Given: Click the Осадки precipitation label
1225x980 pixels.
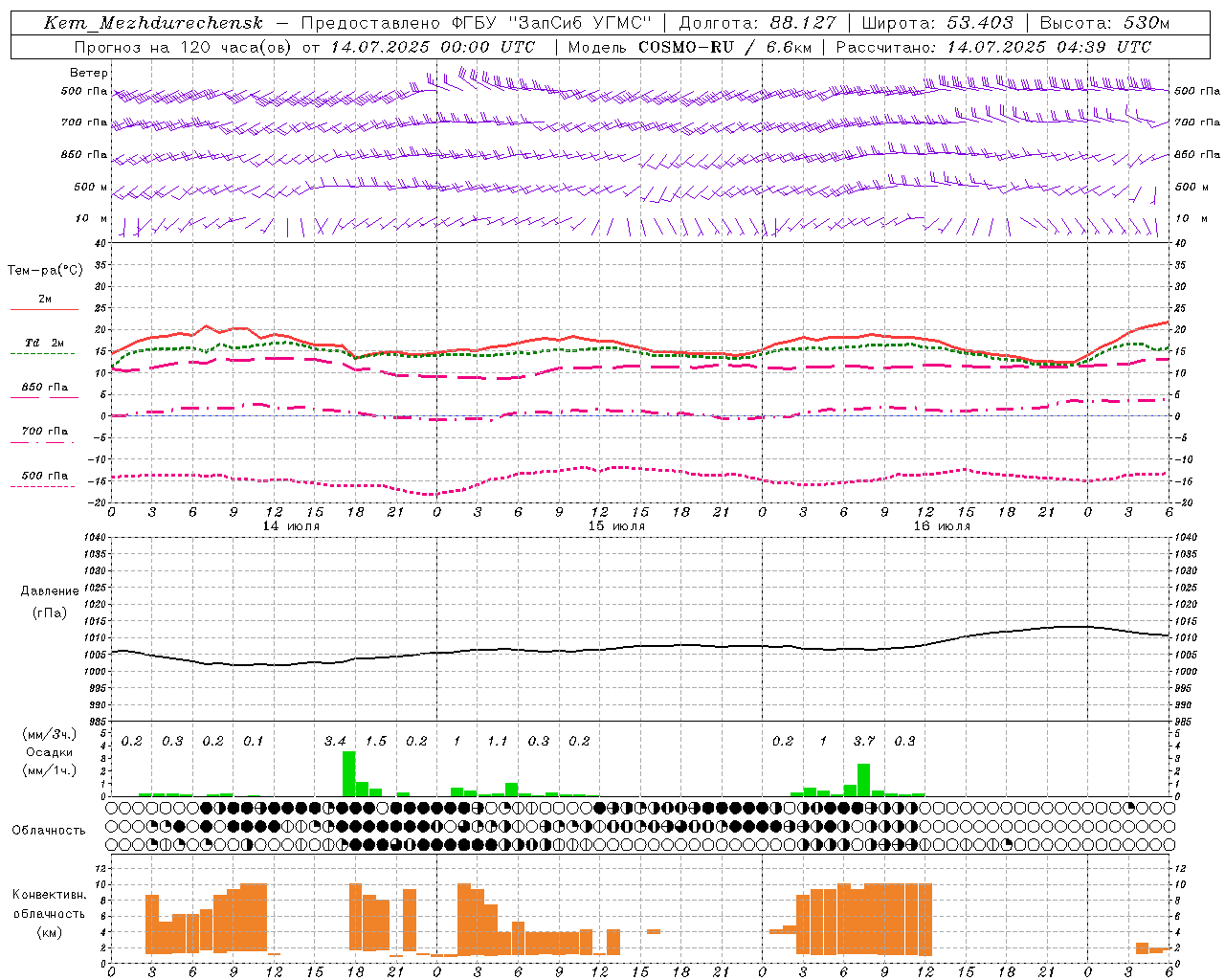Looking at the screenshot, I should click(x=50, y=752).
